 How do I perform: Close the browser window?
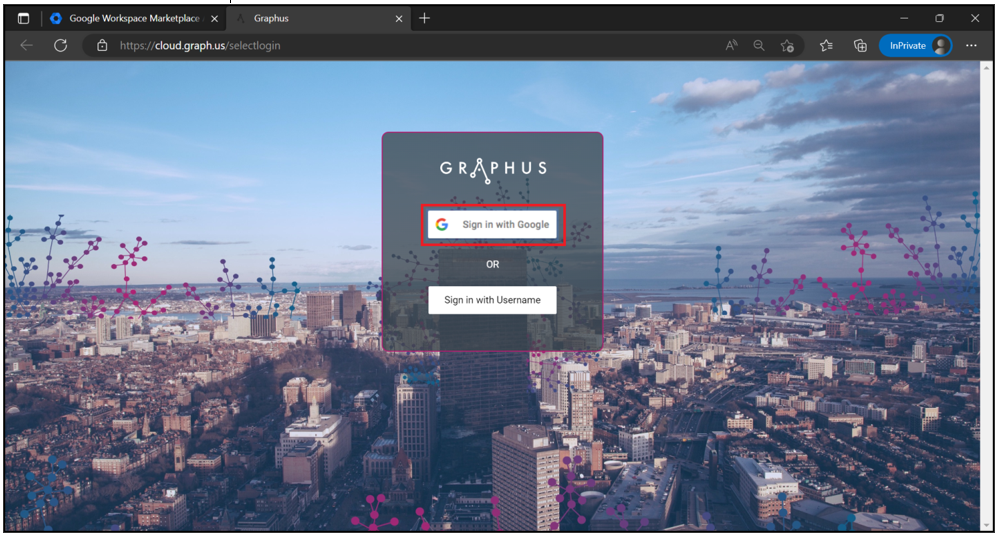[x=975, y=18]
